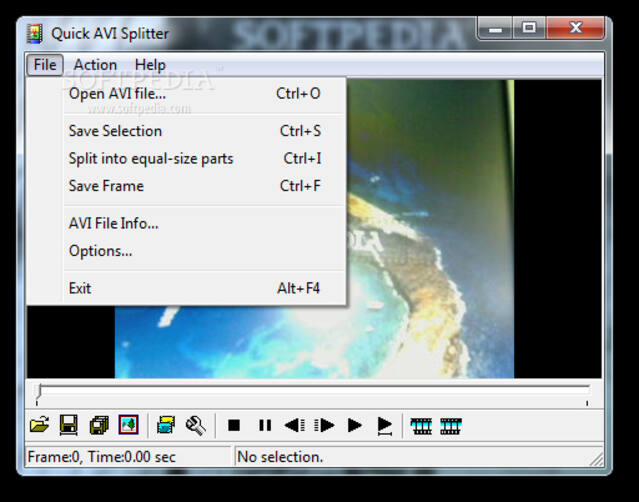Play the video
Image resolution: width=639 pixels, height=502 pixels.
355,425
